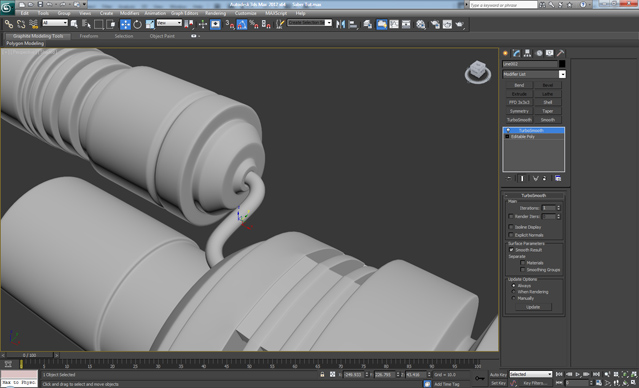Open the Hierarchy command panel tab

tap(527, 53)
